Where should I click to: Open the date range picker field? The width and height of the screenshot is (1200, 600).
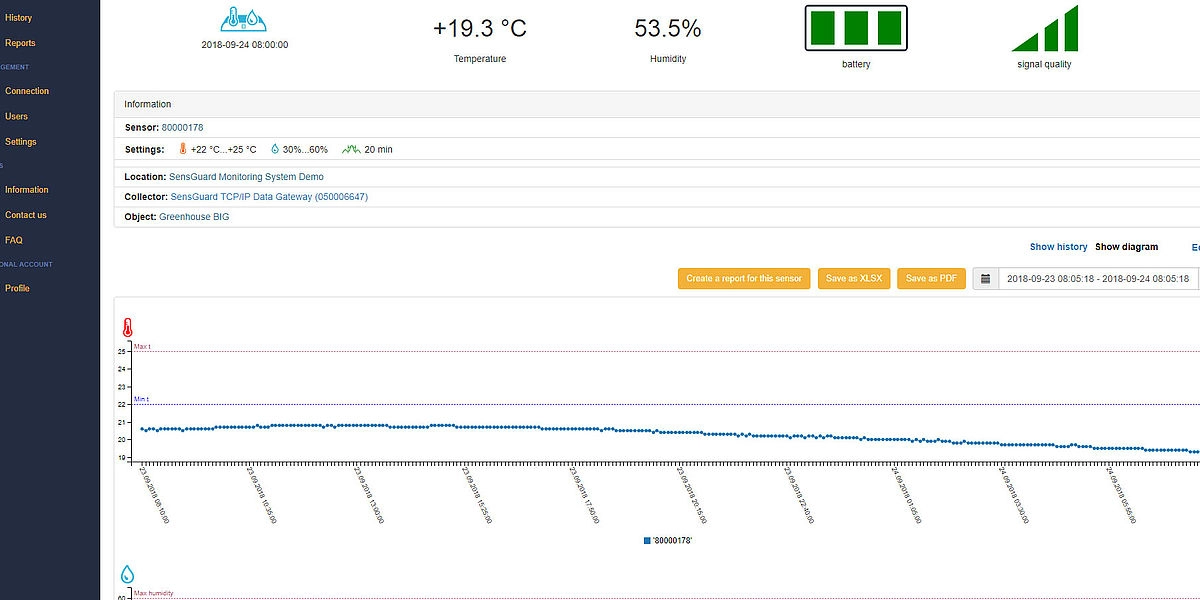click(1098, 279)
